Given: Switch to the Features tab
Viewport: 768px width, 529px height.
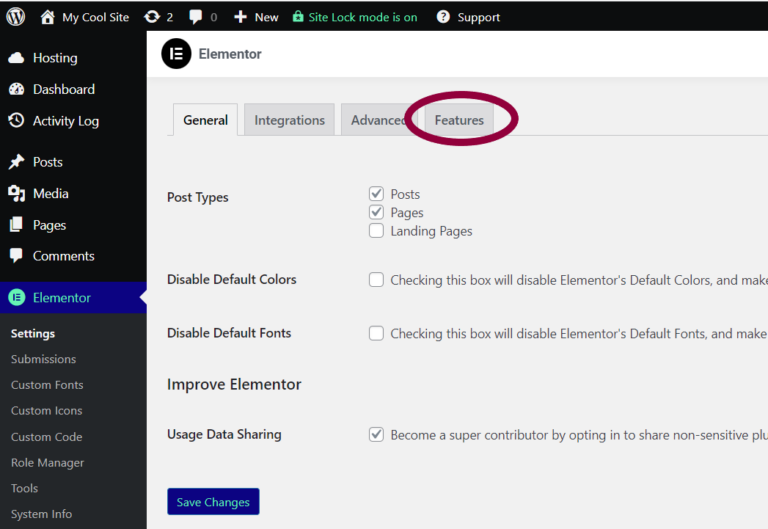Looking at the screenshot, I should click(459, 120).
